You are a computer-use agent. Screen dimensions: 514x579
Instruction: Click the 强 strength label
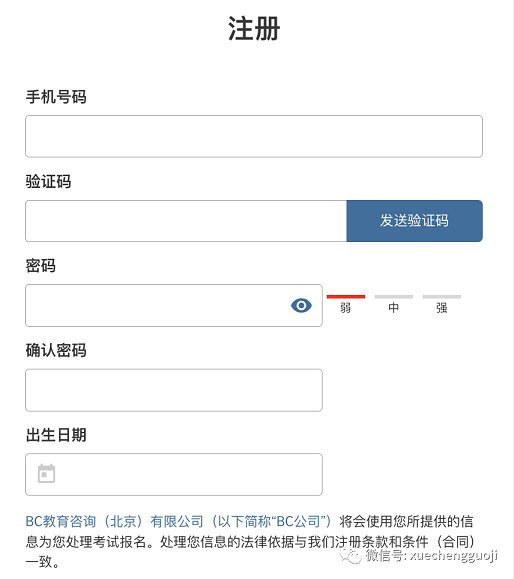click(442, 308)
